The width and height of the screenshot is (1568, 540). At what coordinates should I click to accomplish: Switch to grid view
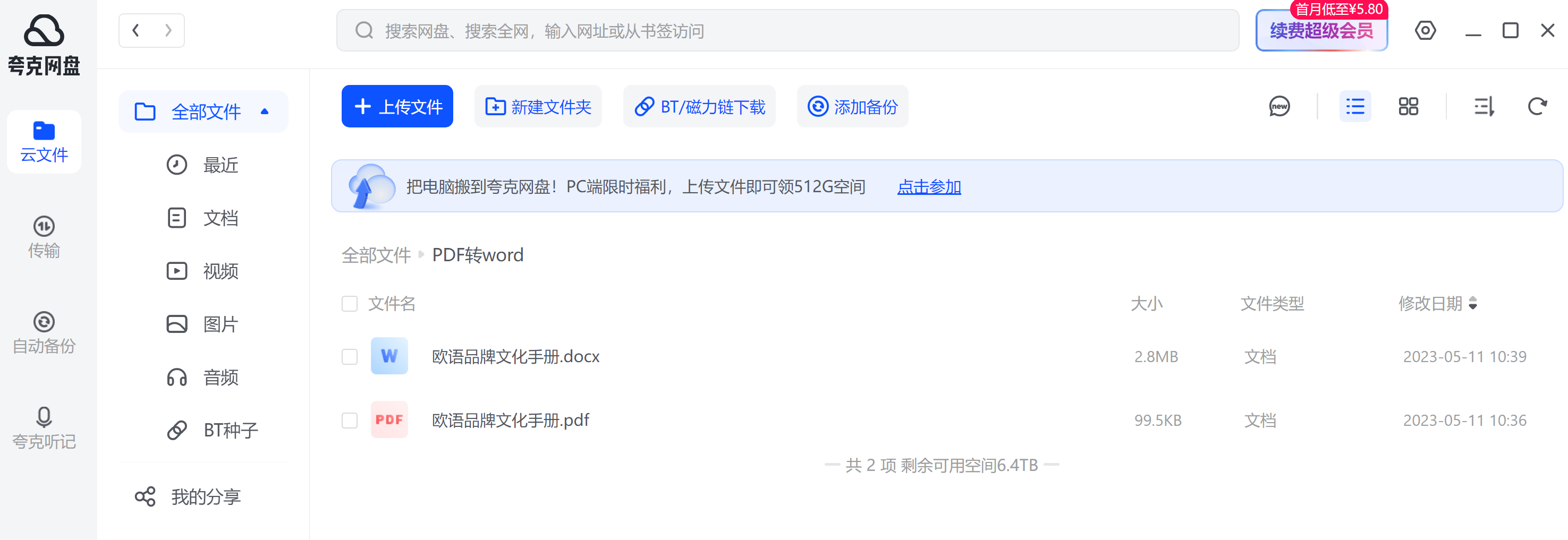tap(1408, 107)
